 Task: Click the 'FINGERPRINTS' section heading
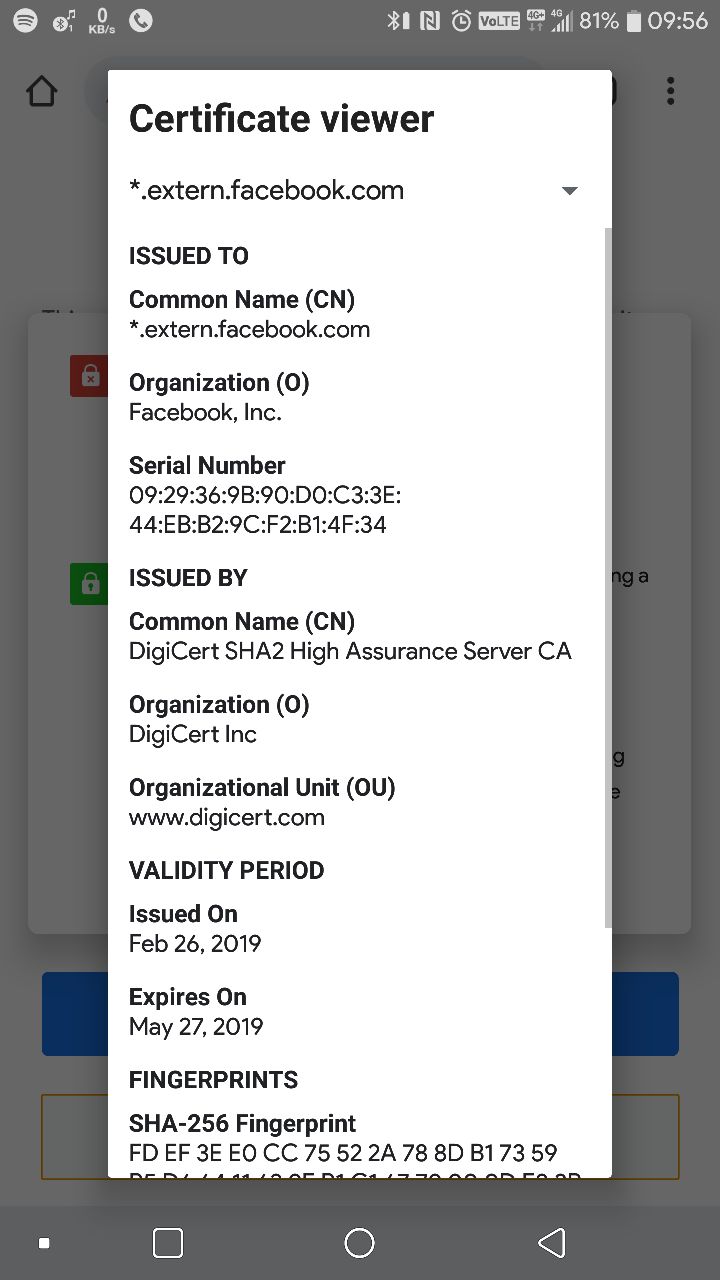click(x=214, y=1080)
